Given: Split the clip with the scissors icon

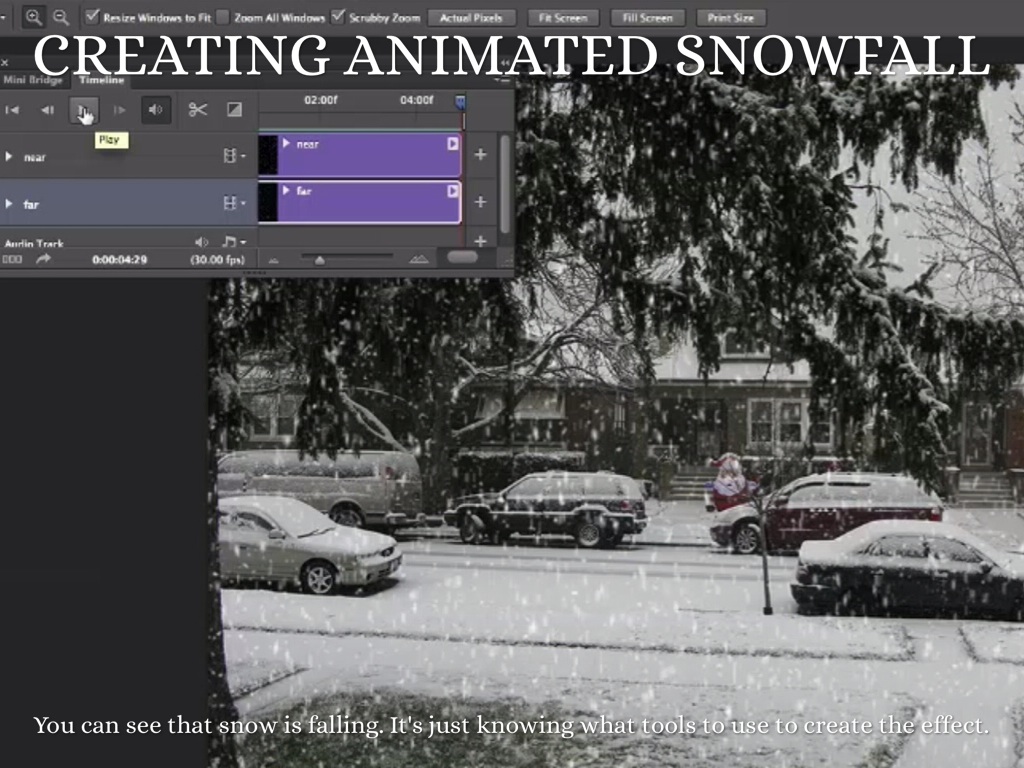Looking at the screenshot, I should 198,110.
